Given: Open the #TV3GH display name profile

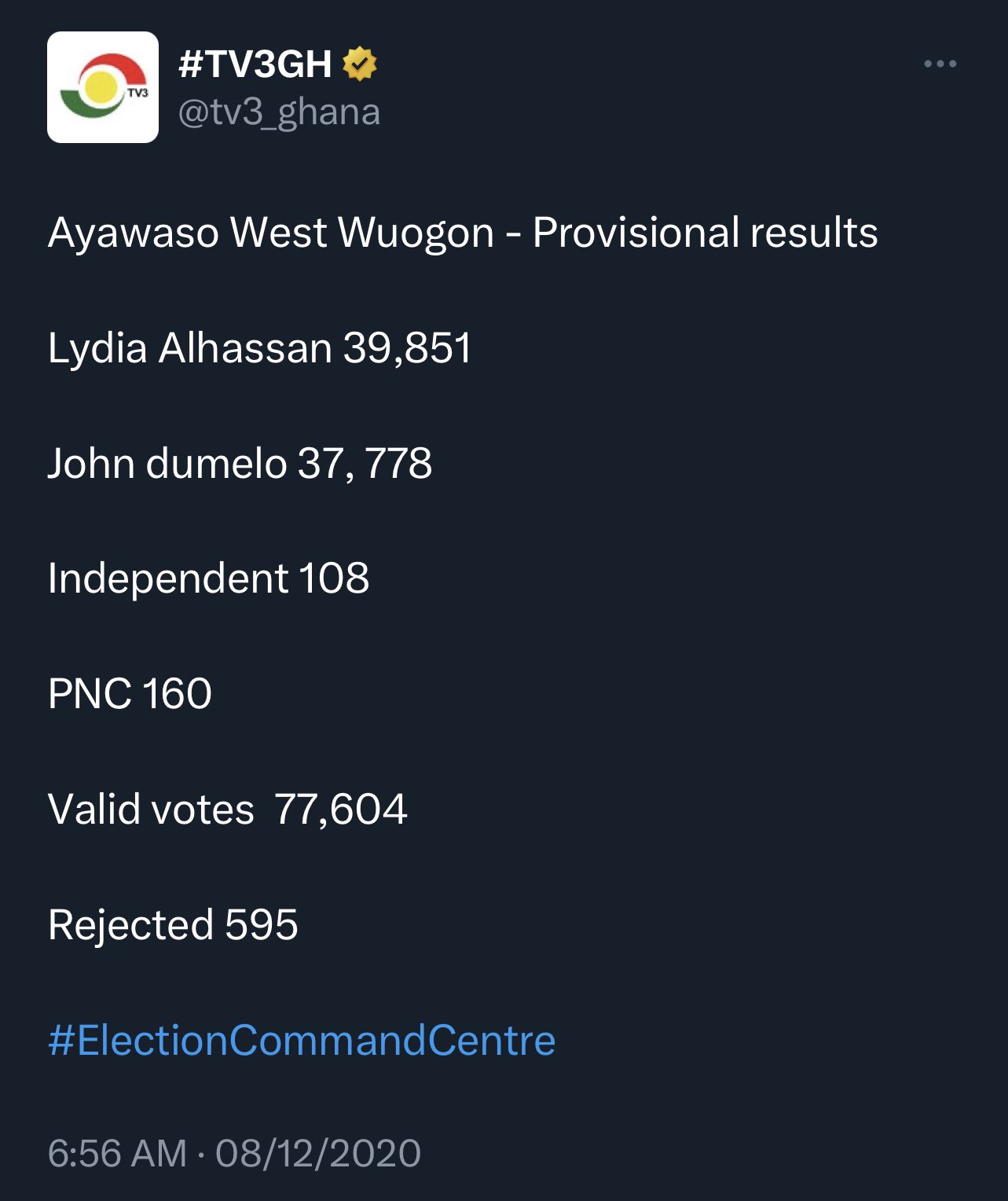Looking at the screenshot, I should (x=255, y=64).
